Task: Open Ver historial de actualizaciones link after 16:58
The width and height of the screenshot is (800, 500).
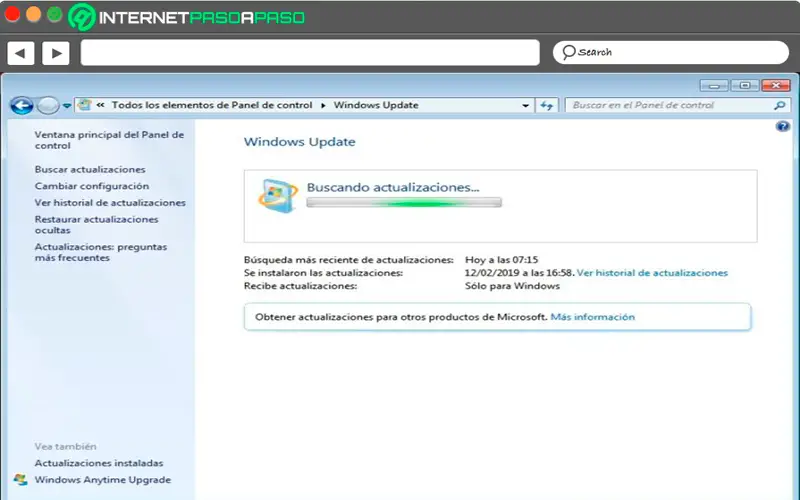Action: click(x=652, y=273)
